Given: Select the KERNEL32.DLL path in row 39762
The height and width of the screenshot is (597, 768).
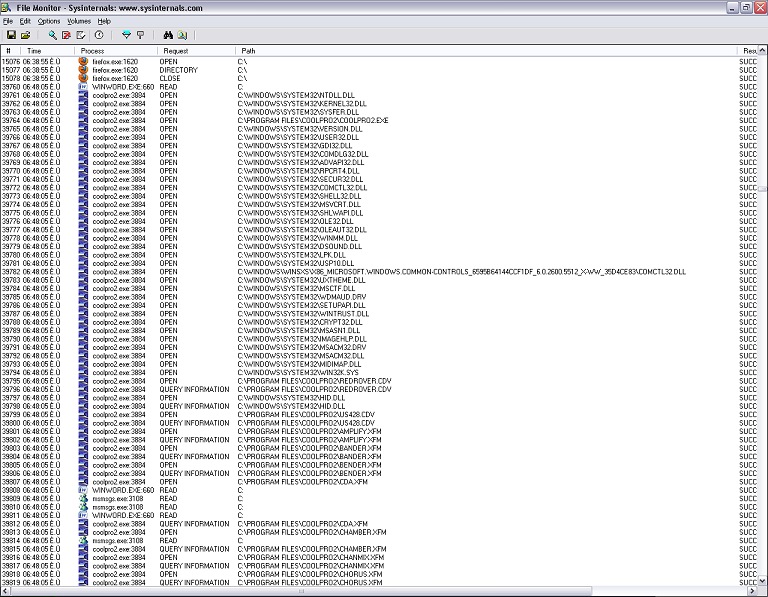Looking at the screenshot, I should pyautogui.click(x=302, y=103).
